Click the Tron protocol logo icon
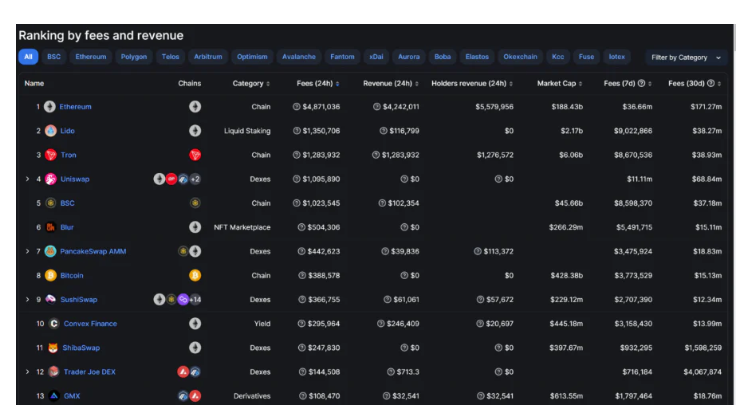The image size is (751, 419). coord(50,155)
